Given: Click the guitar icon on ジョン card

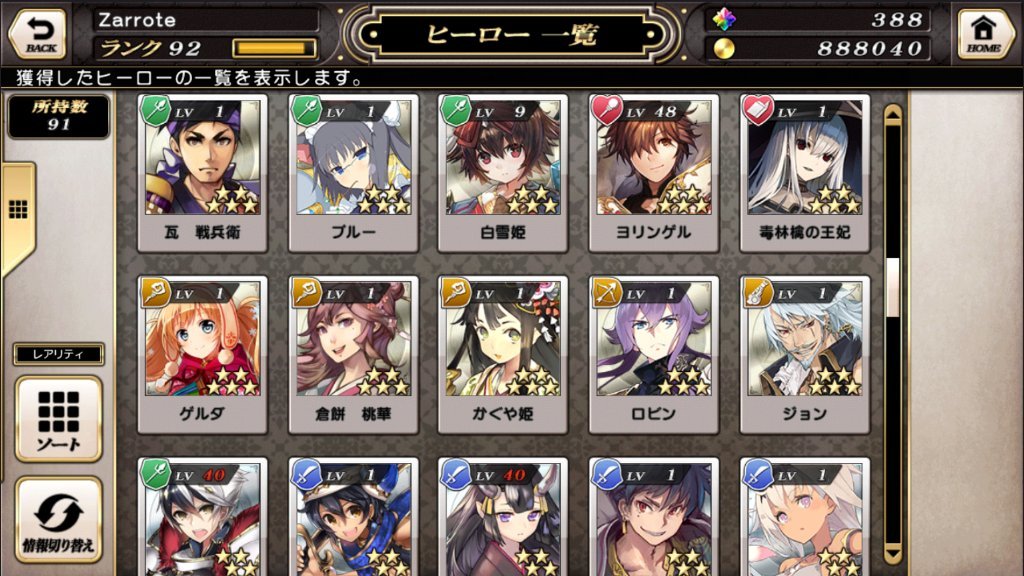Looking at the screenshot, I should coord(758,292).
